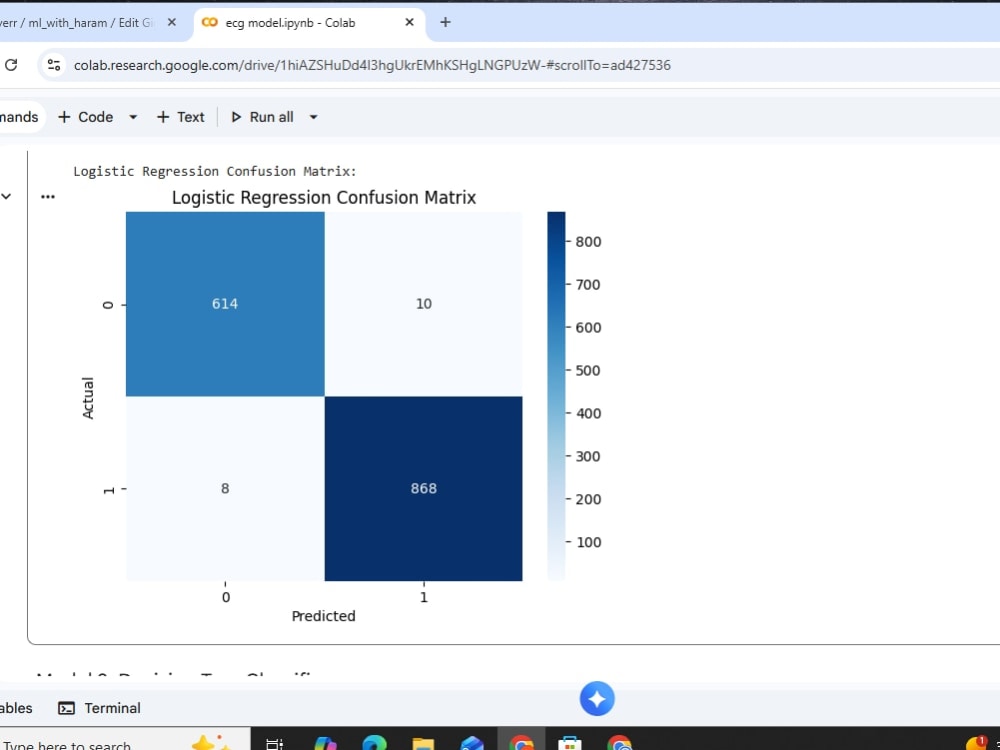The image size is (1000, 750).
Task: Click the Variables panel button
Action: 15,708
